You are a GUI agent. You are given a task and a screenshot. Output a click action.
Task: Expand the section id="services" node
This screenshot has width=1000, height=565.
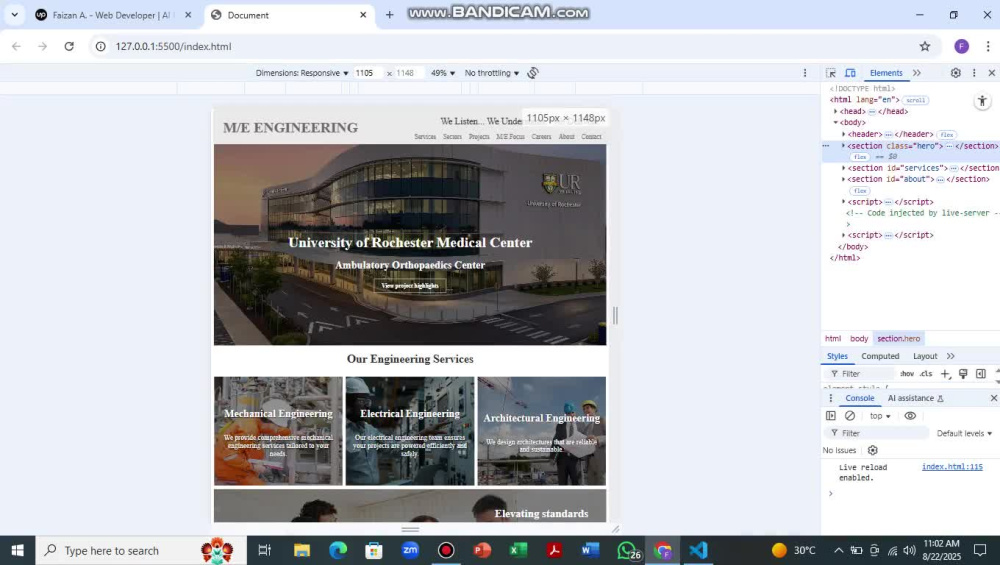(844, 168)
